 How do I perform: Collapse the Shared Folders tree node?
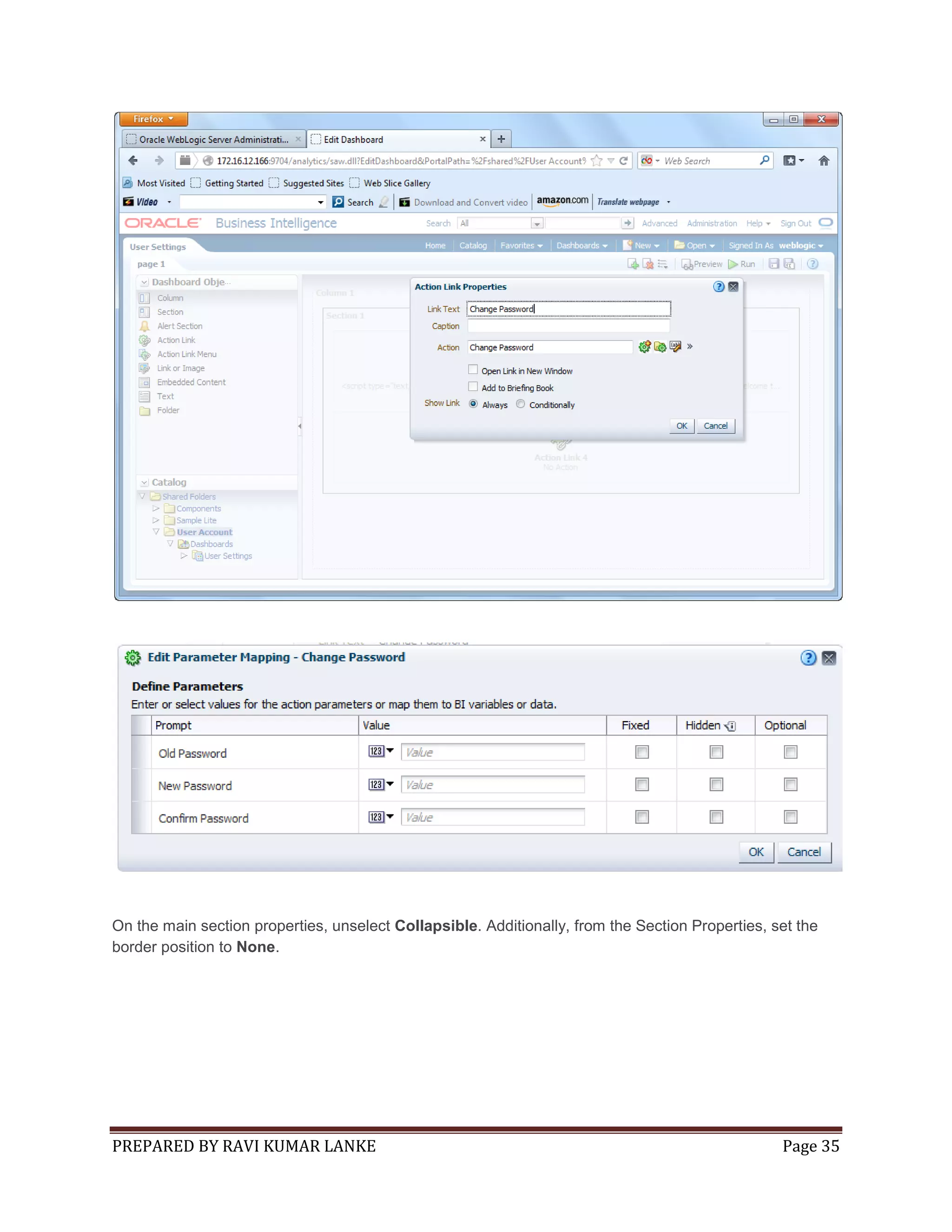click(143, 497)
